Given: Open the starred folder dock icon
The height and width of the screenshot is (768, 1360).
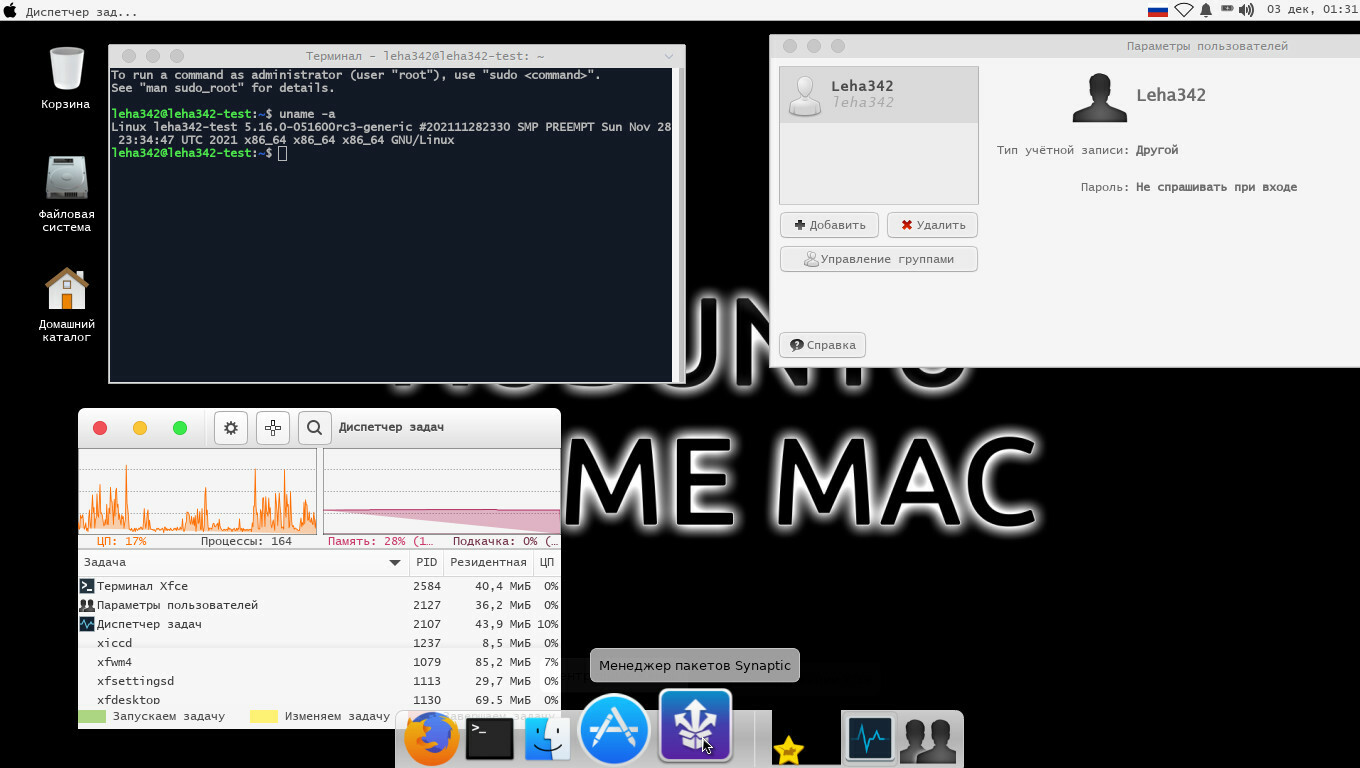Looking at the screenshot, I should [x=789, y=749].
